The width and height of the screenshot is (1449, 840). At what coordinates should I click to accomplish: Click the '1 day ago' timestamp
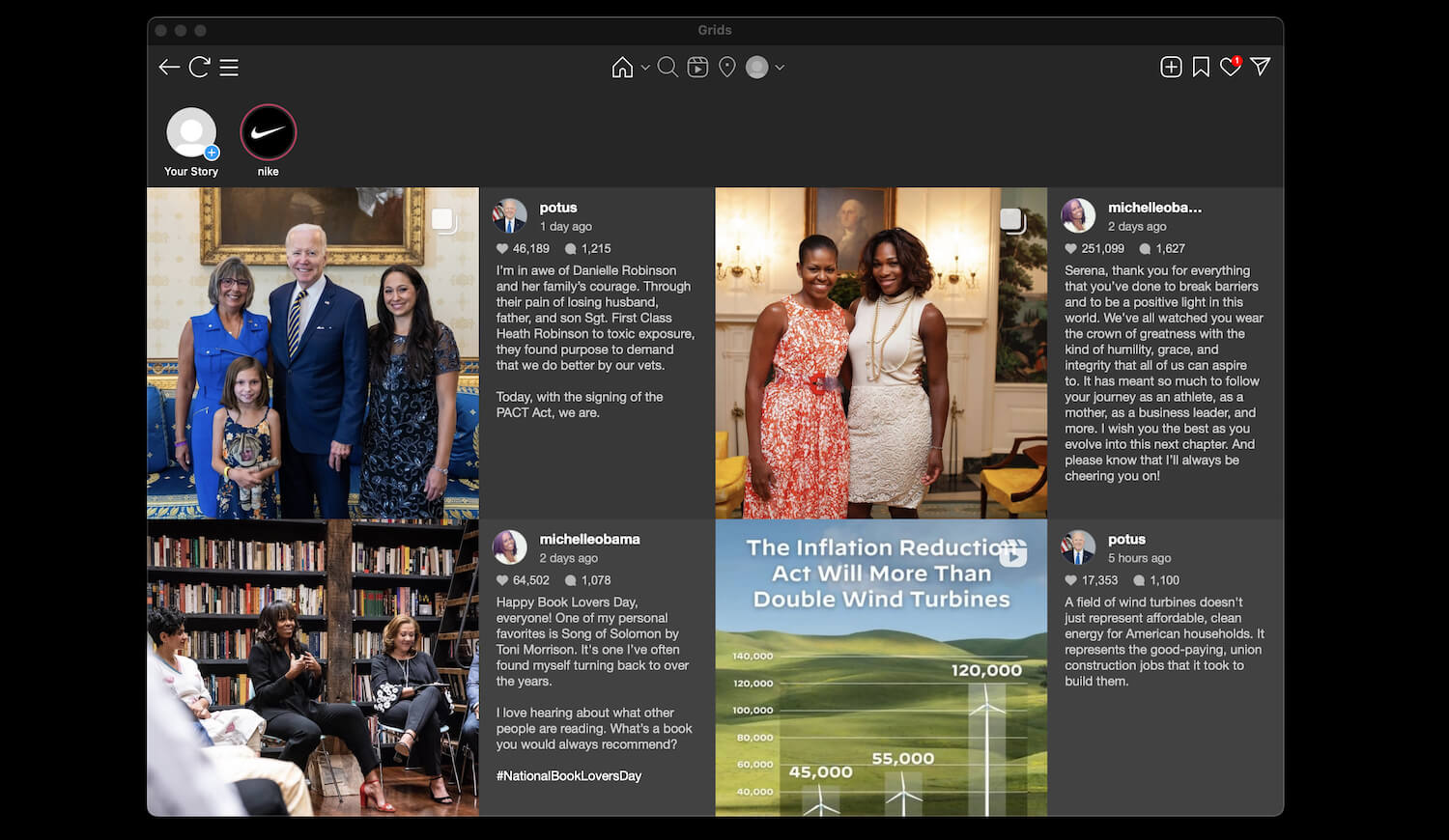(565, 227)
